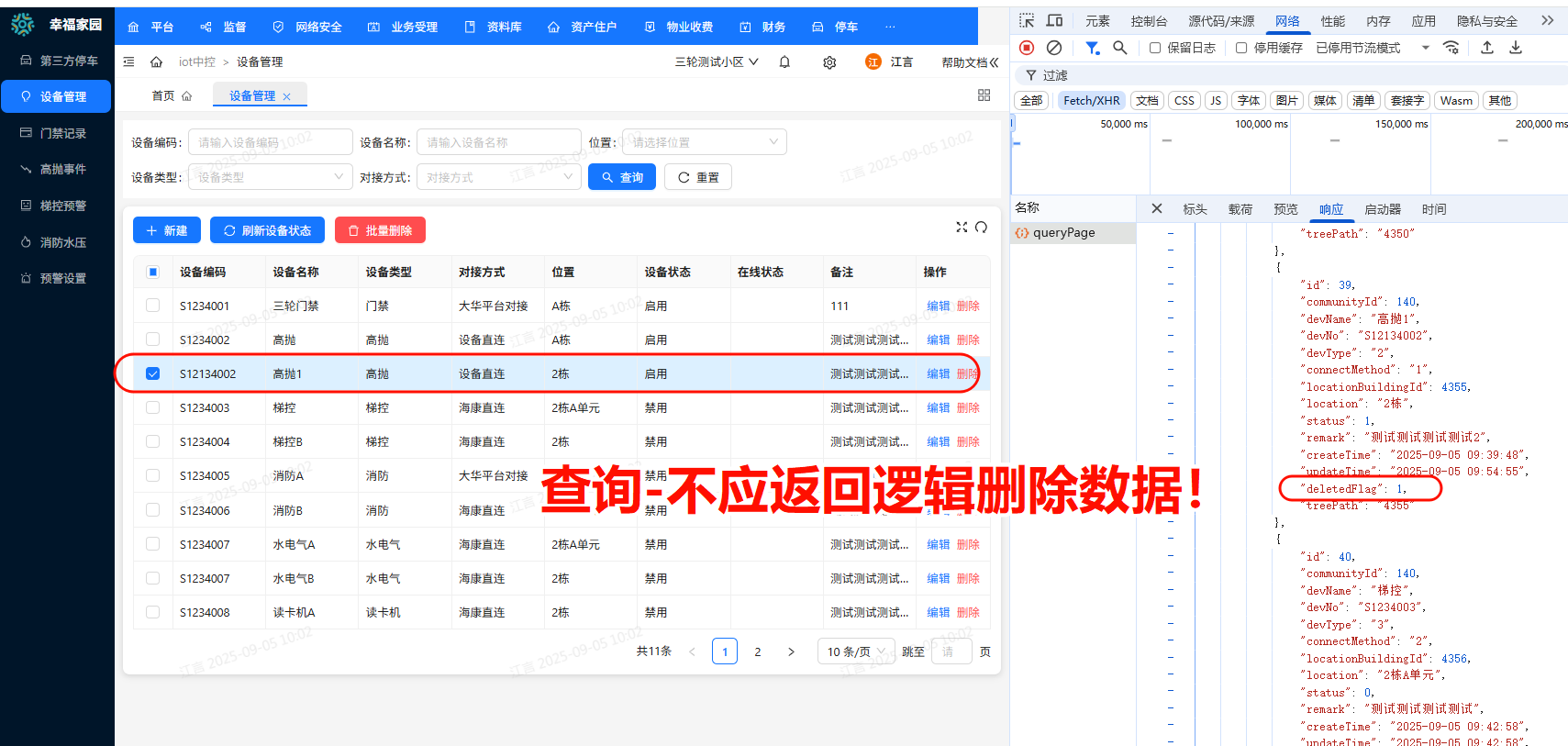Image resolution: width=1568 pixels, height=746 pixels.
Task: Switch to the 预览 tab in DevTools
Action: (x=1285, y=209)
